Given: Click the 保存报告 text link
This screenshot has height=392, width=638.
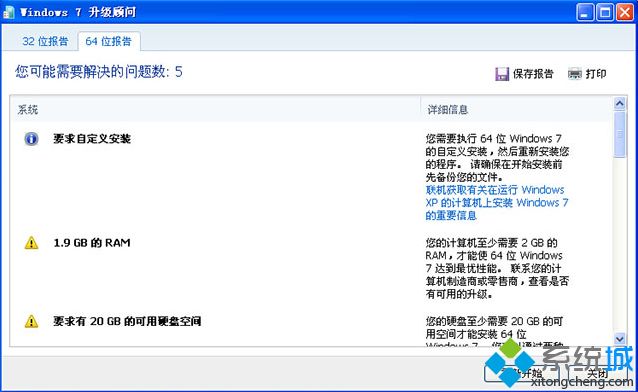Looking at the screenshot, I should tap(533, 74).
